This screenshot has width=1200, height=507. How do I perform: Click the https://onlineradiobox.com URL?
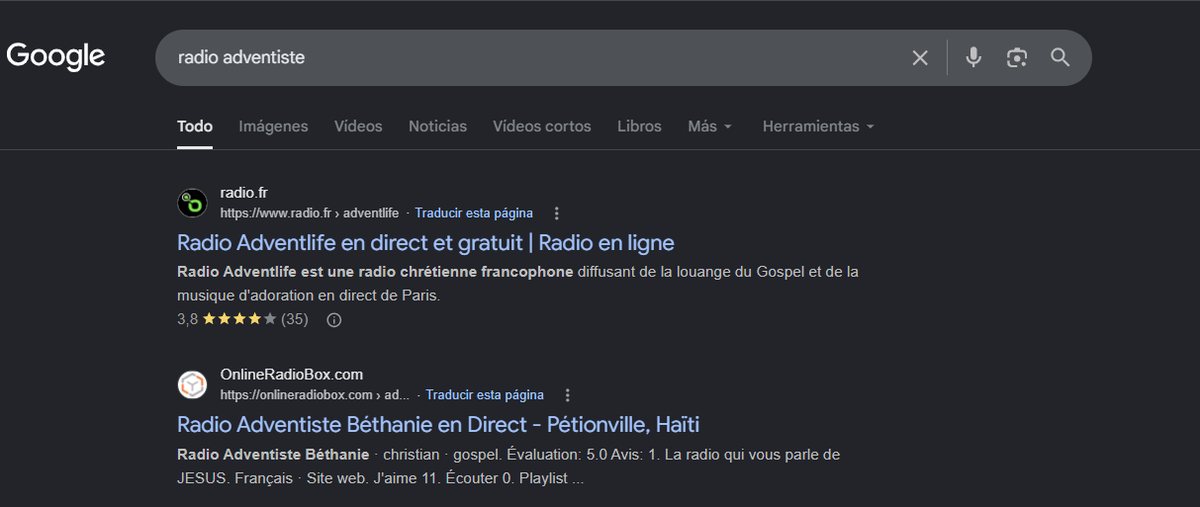(315, 395)
